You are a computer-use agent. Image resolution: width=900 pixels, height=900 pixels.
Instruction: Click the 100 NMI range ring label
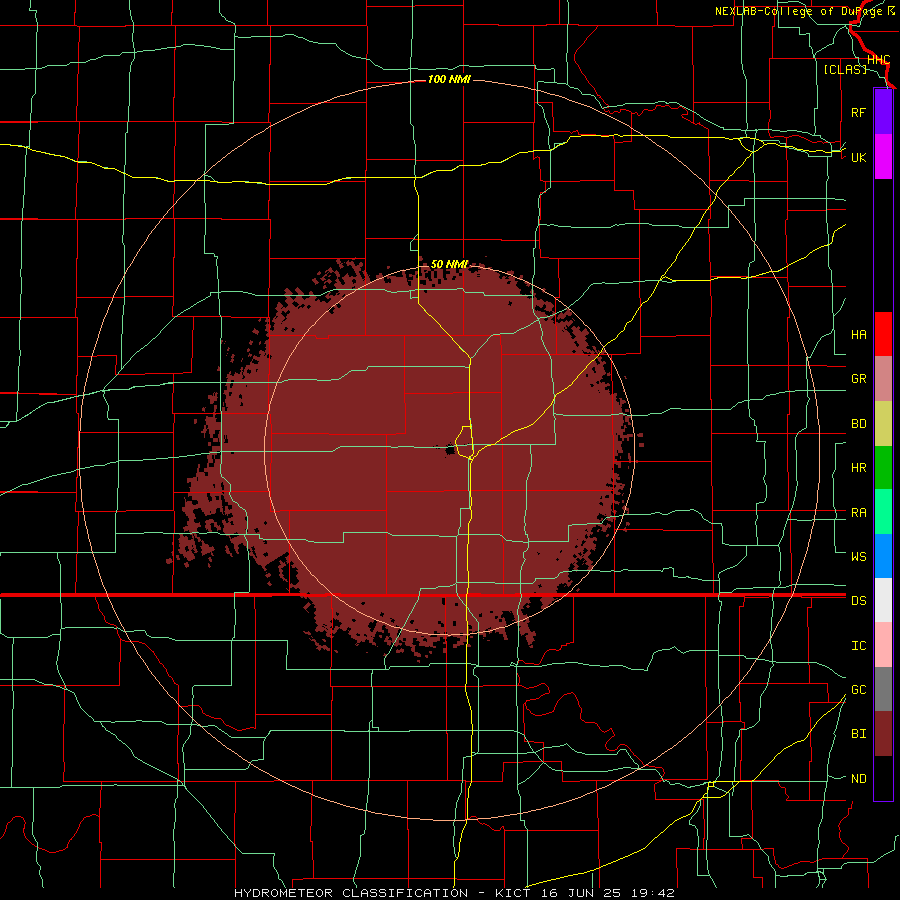449,79
